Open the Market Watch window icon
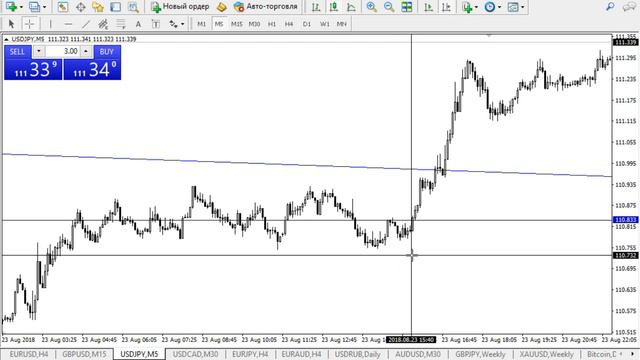The height and width of the screenshot is (360, 640). pos(62,7)
